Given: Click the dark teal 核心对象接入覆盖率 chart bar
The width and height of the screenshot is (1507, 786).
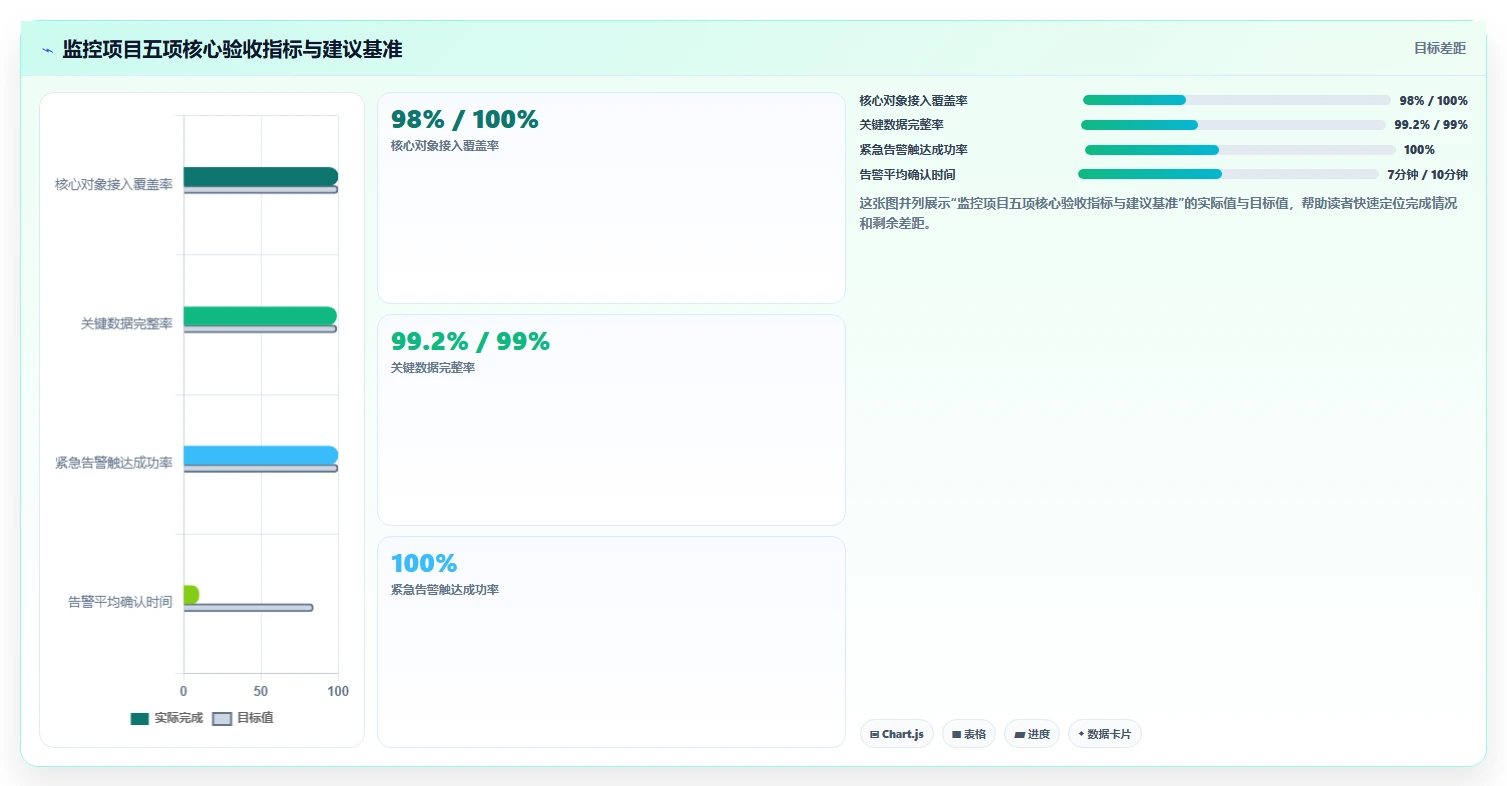Looking at the screenshot, I should tap(261, 176).
